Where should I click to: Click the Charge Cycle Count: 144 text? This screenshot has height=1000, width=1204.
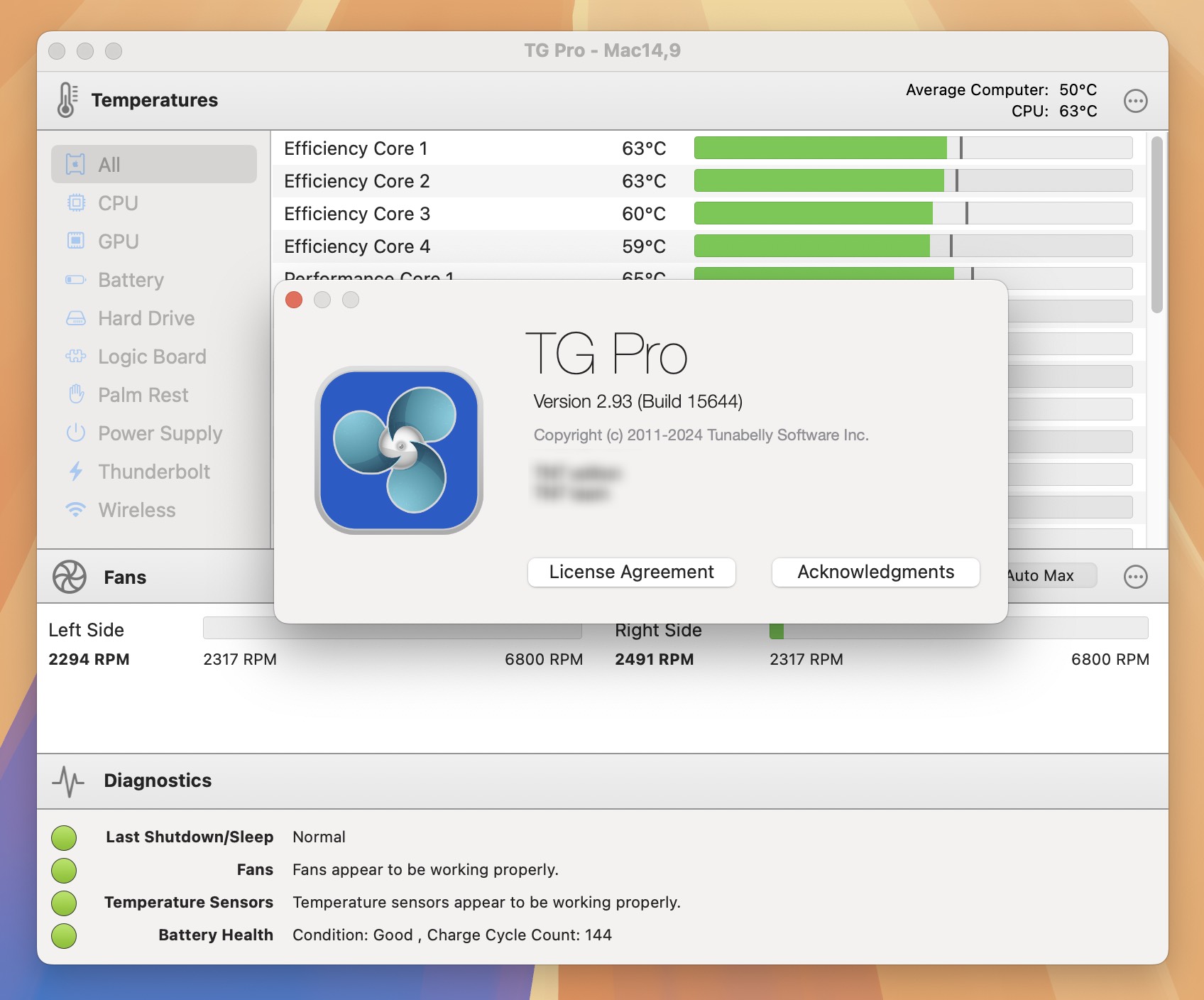pyautogui.click(x=519, y=935)
